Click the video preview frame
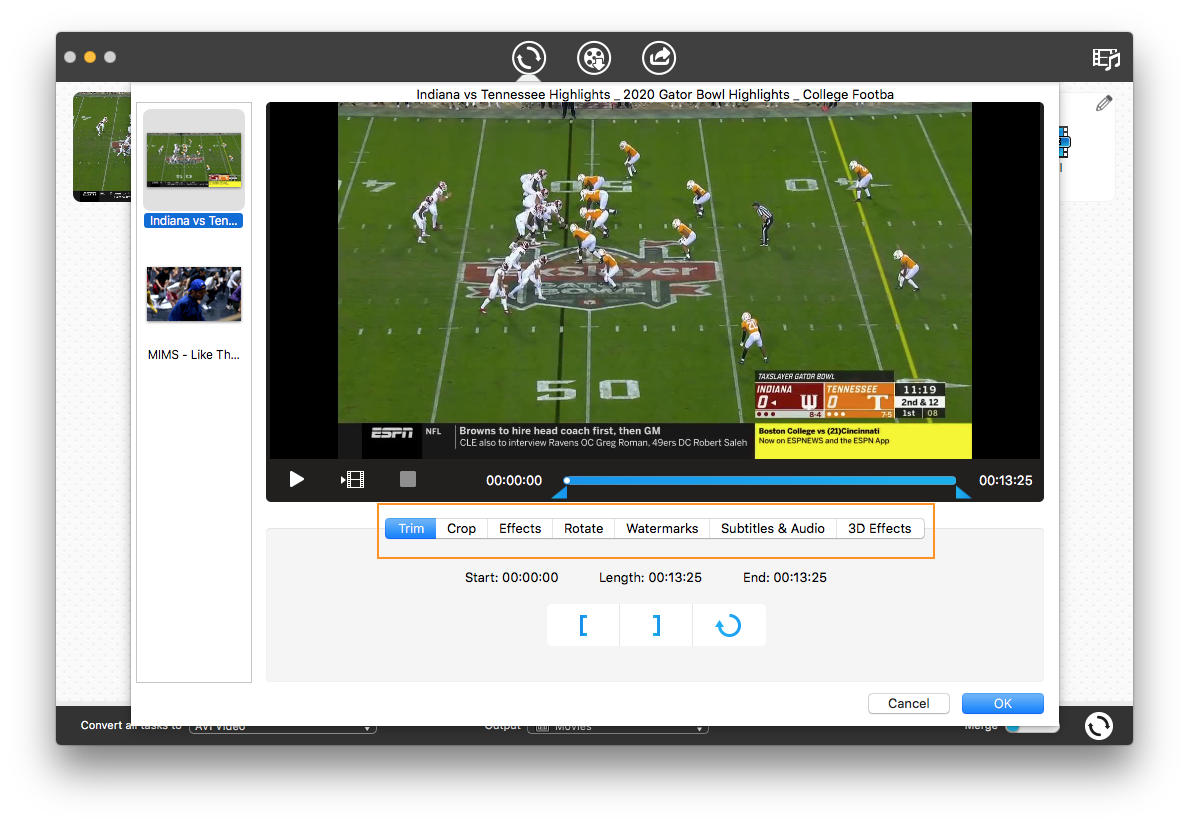Image resolution: width=1189 pixels, height=825 pixels. coord(654,281)
